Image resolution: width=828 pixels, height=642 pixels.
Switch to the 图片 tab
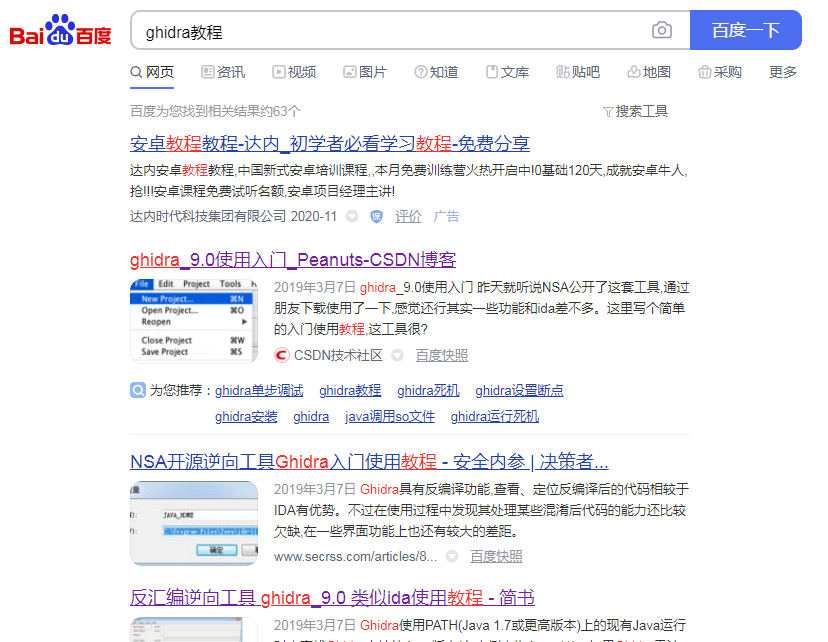pos(365,72)
